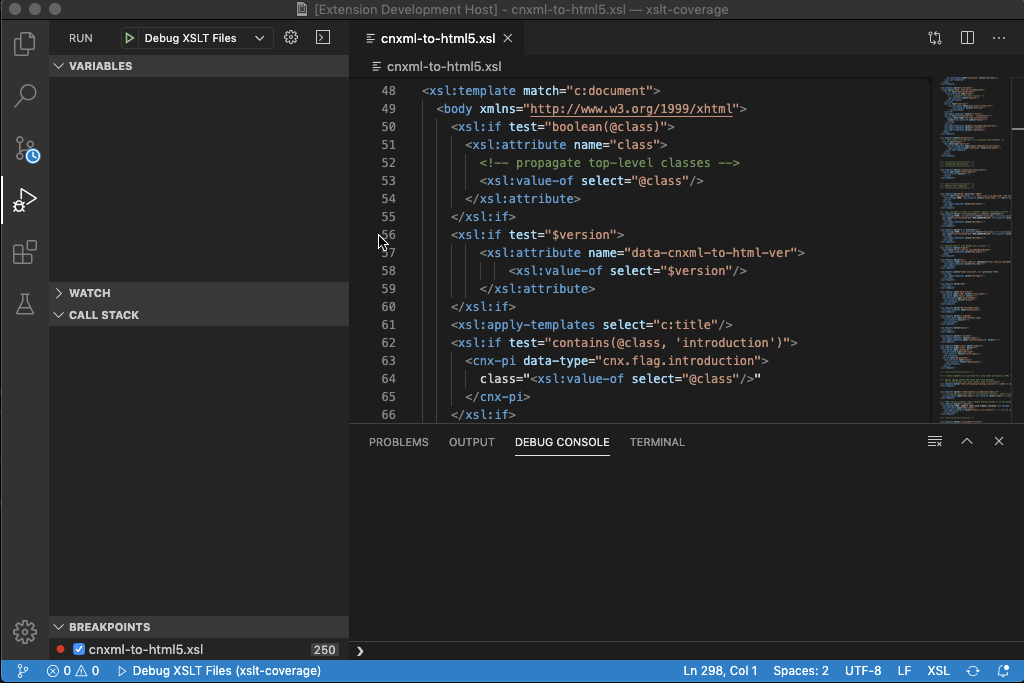
Task: Maximize the panel with the up chevron
Action: click(x=967, y=441)
